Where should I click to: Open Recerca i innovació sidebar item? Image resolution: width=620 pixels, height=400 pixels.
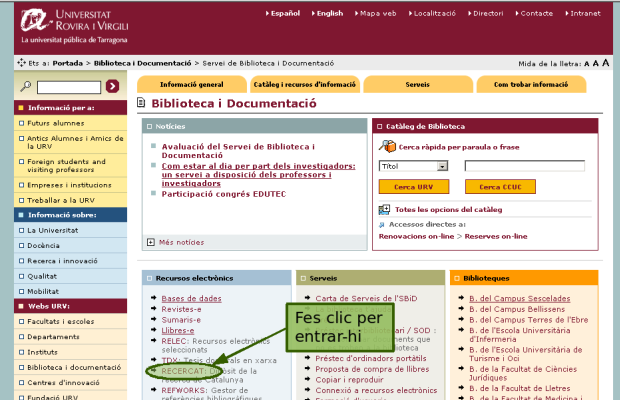coord(70,261)
